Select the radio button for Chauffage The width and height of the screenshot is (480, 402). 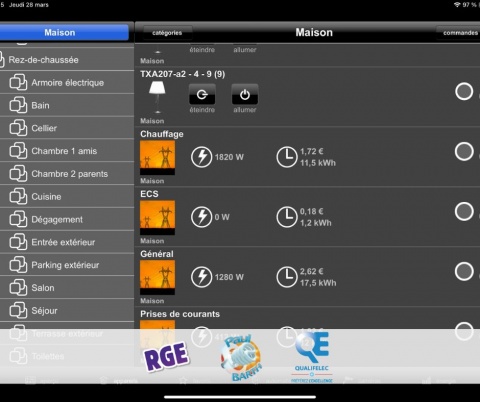464,152
